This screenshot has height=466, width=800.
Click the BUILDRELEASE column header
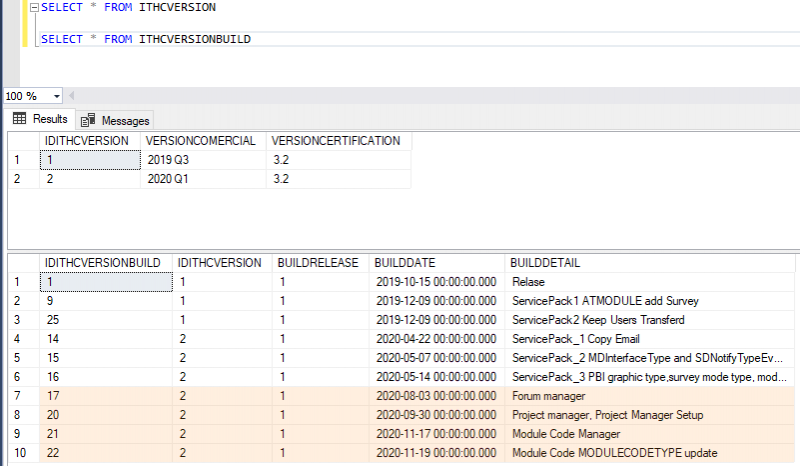coord(321,263)
